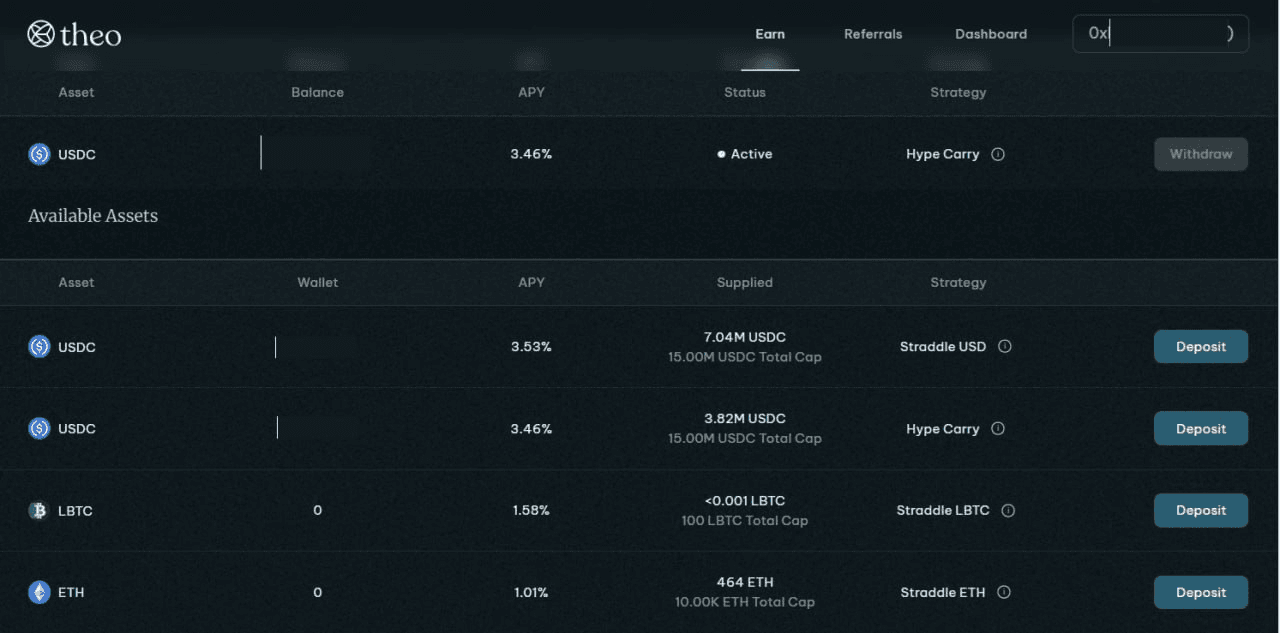Image resolution: width=1280 pixels, height=633 pixels.
Task: Deposit USDC into Hype Carry strategy
Action: click(x=1201, y=429)
